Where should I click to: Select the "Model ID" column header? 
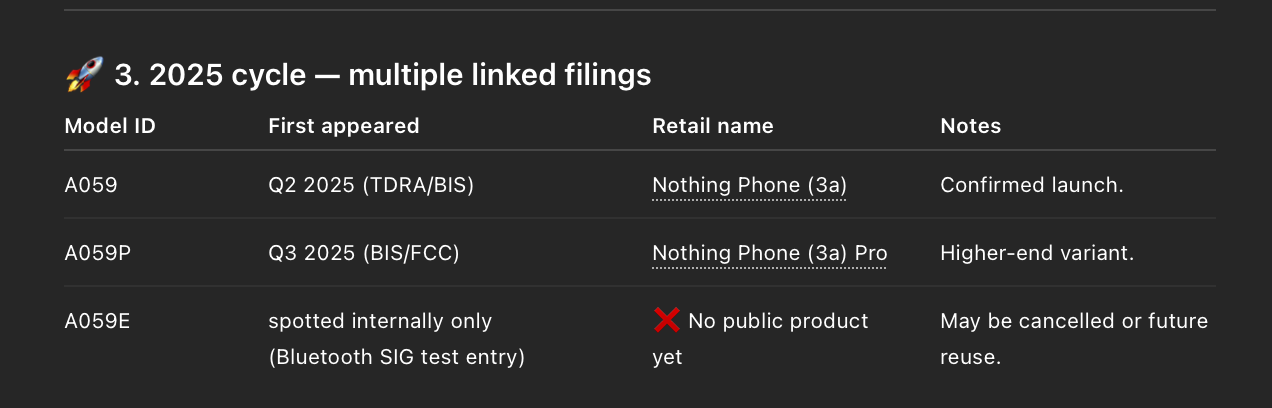pyautogui.click(x=110, y=126)
